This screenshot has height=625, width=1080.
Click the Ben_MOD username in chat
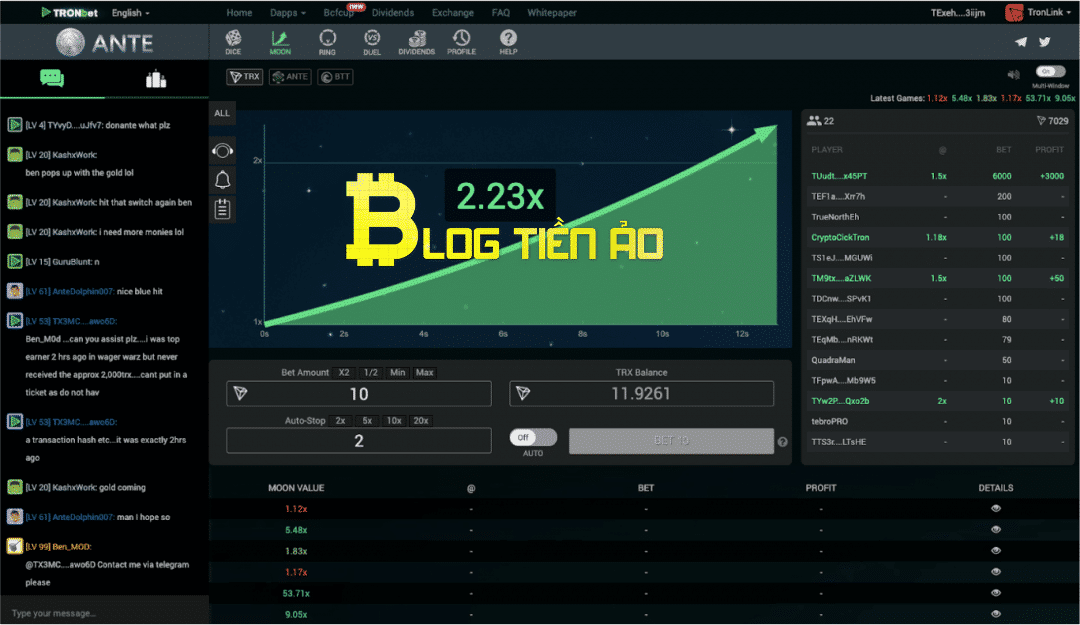72,546
